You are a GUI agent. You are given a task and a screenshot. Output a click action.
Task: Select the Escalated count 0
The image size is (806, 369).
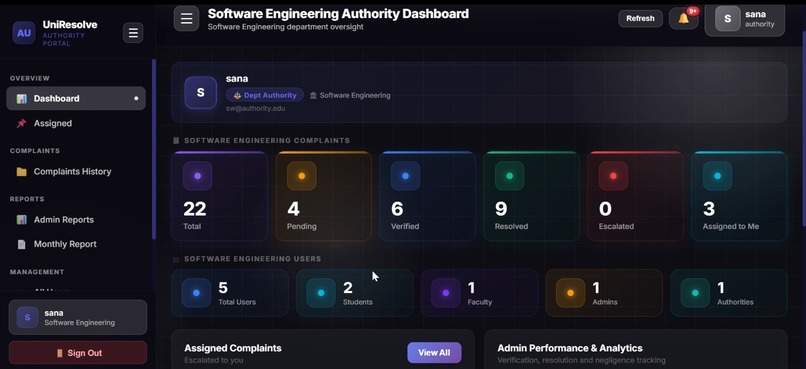606,209
